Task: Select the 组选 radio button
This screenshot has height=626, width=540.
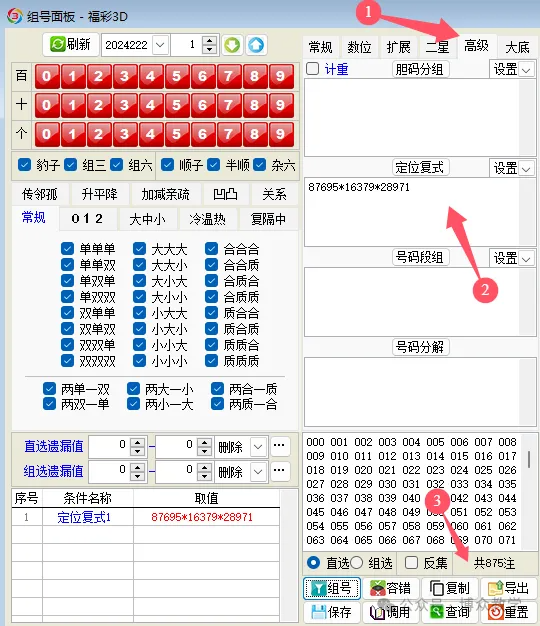Action: [x=356, y=563]
